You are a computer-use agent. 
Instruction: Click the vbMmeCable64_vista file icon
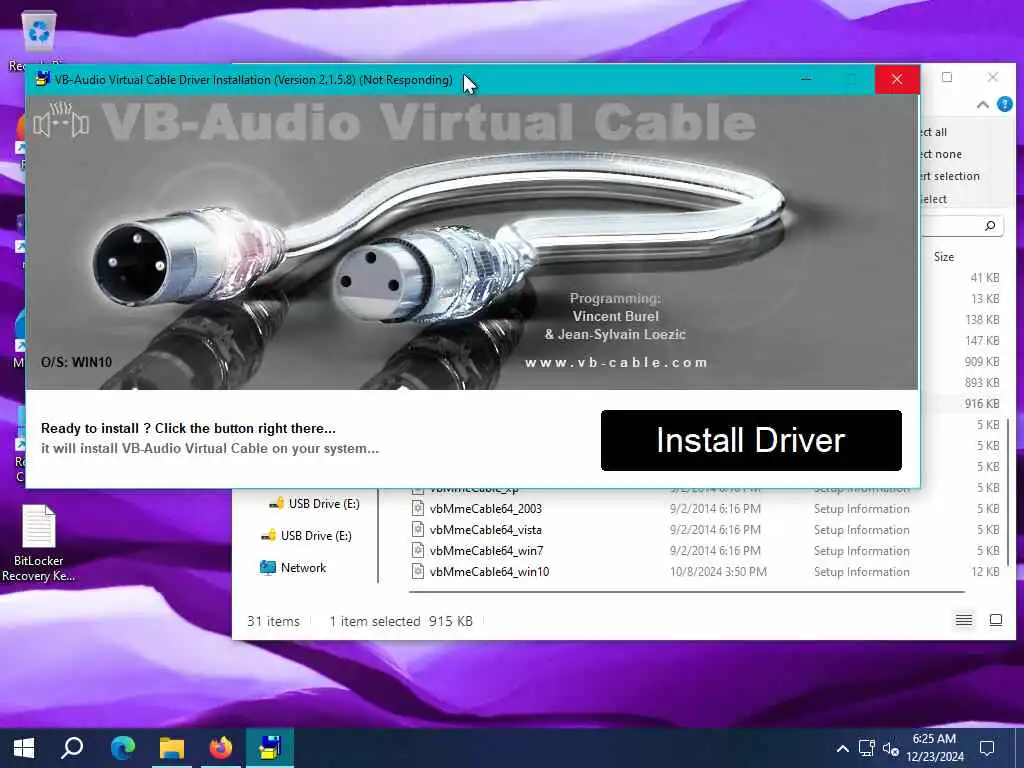tap(417, 530)
